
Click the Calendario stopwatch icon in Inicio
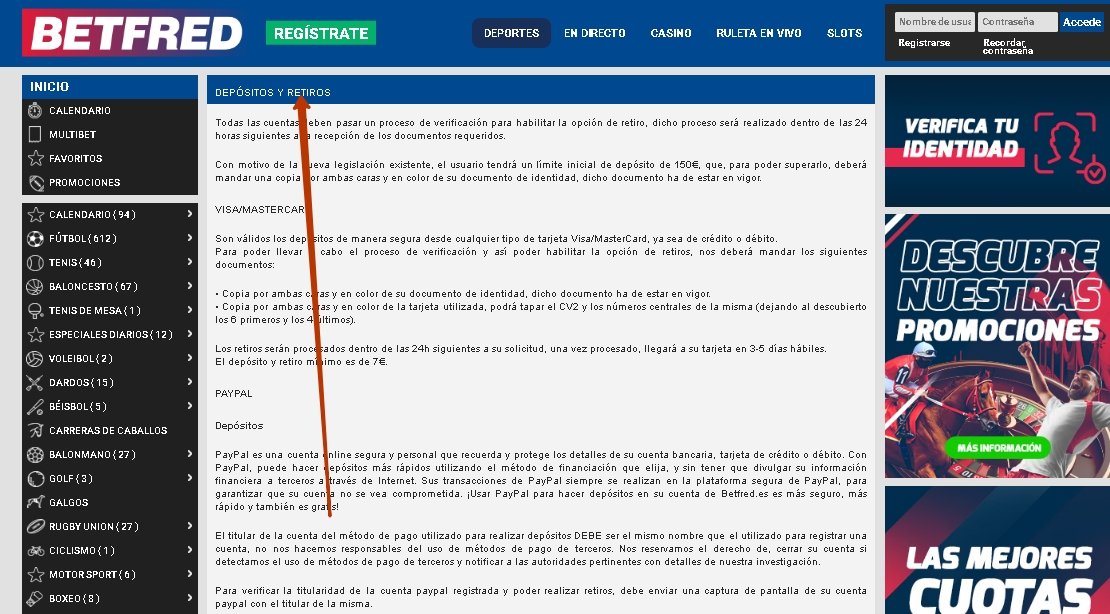tap(35, 111)
